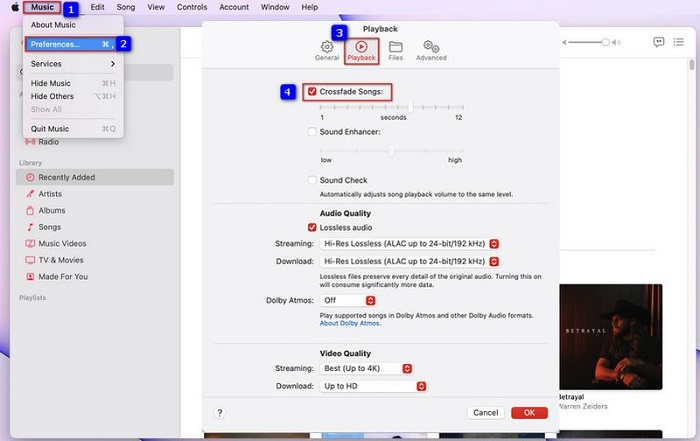Select Music Videos in the sidebar
Viewport: 700px width, 441px height.
(61, 244)
